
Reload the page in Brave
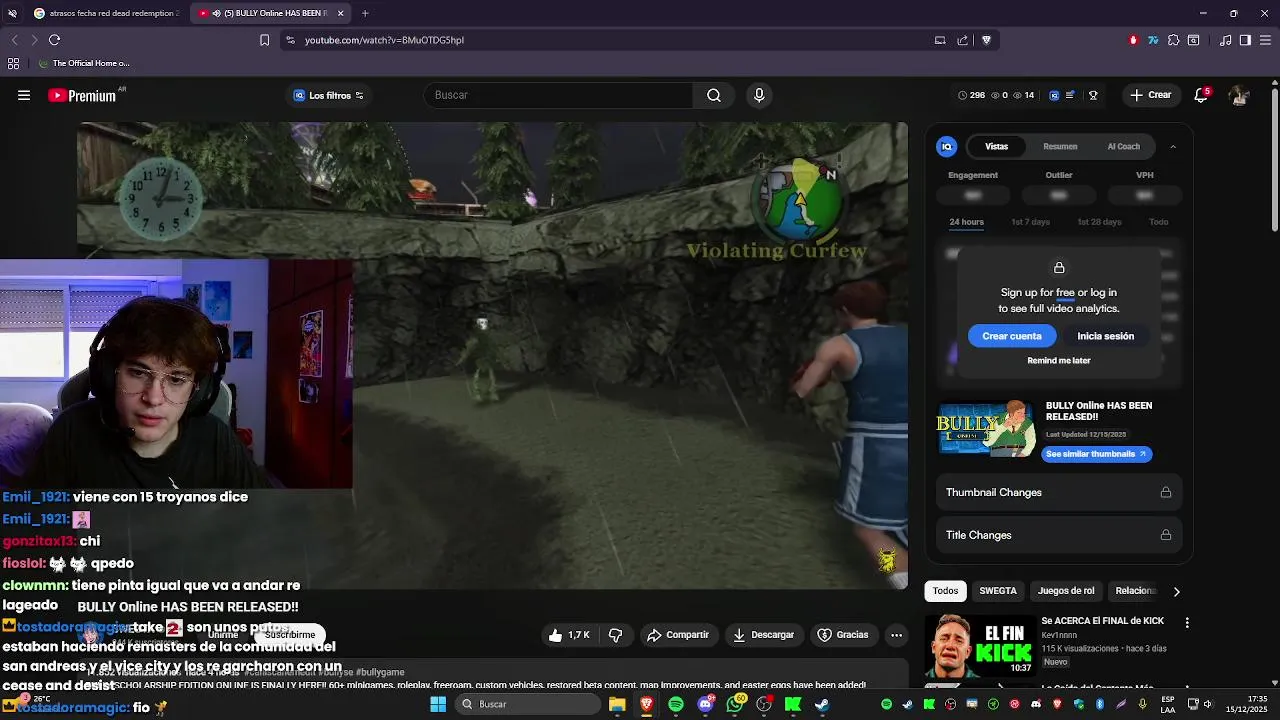point(54,40)
